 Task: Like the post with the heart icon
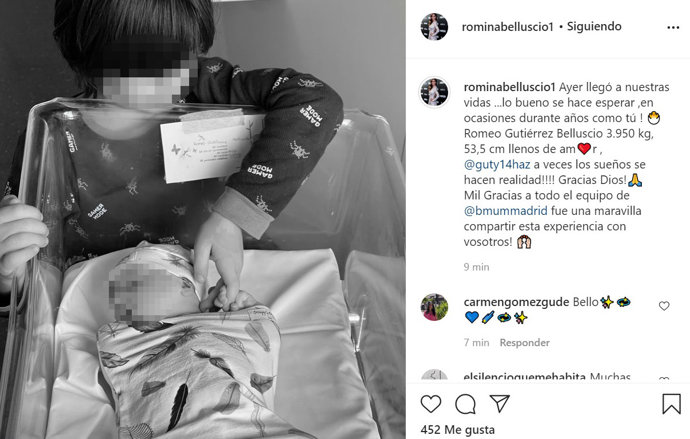pos(431,404)
